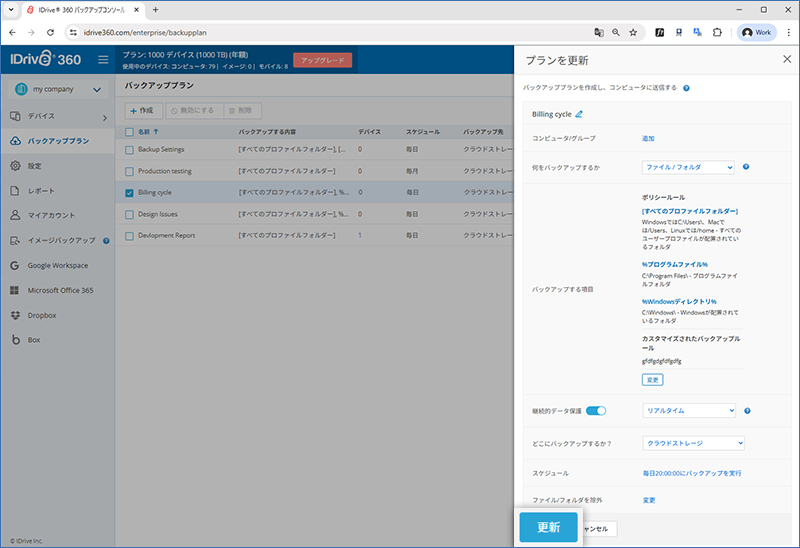Expand the クラウドストレージ destination dropdown
This screenshot has height=548, width=800.
tap(693, 442)
